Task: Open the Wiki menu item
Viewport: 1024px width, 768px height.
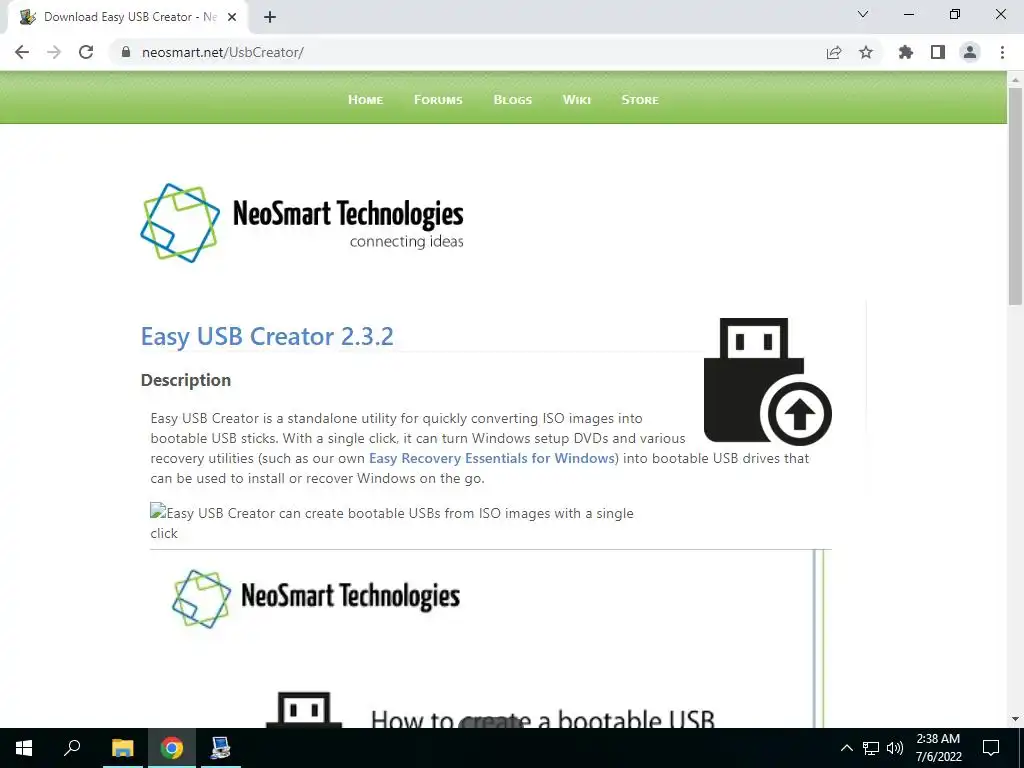Action: [577, 100]
